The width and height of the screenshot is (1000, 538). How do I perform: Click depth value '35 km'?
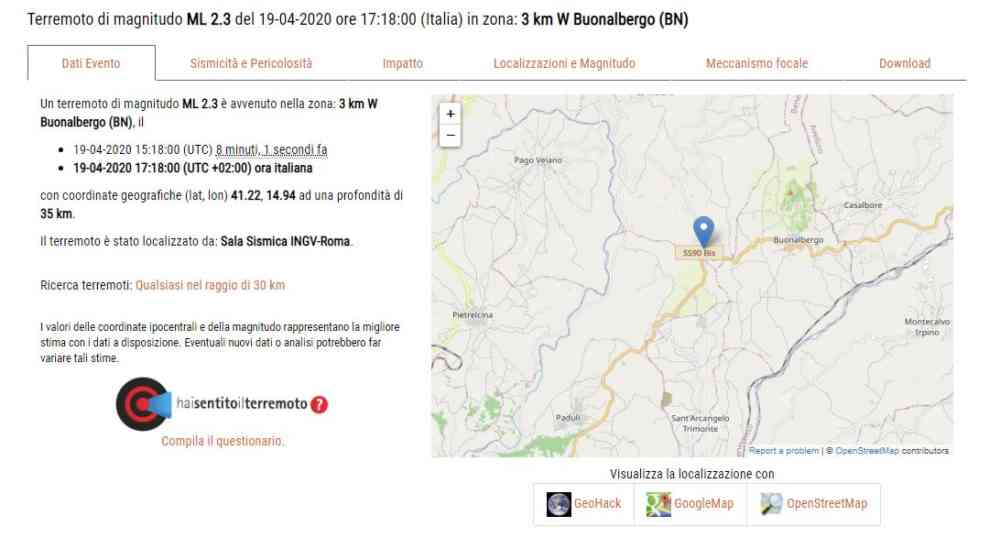pyautogui.click(x=56, y=214)
